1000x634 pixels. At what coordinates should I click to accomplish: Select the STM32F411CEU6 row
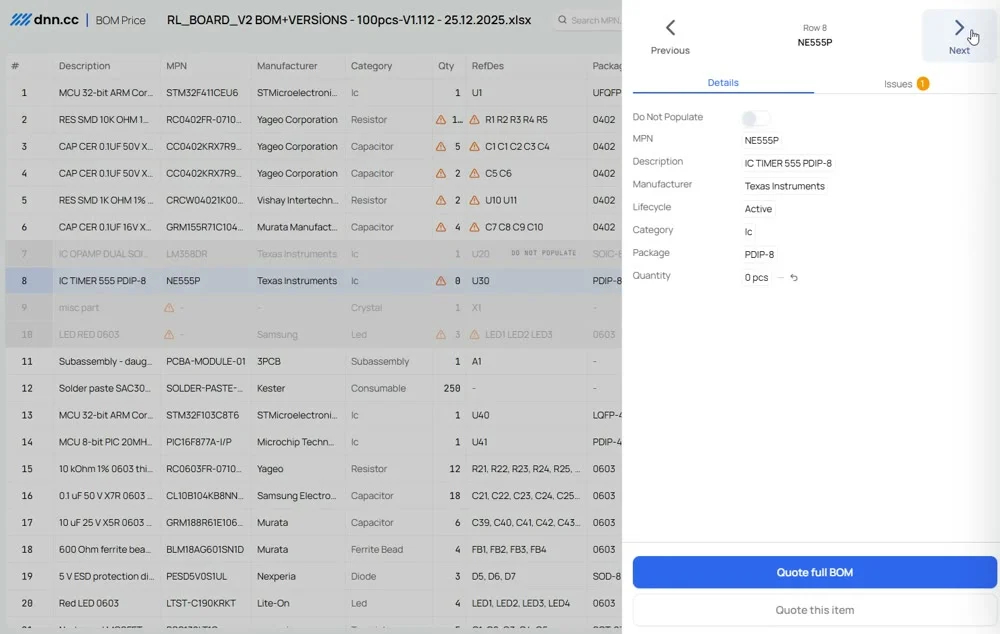tap(314, 92)
